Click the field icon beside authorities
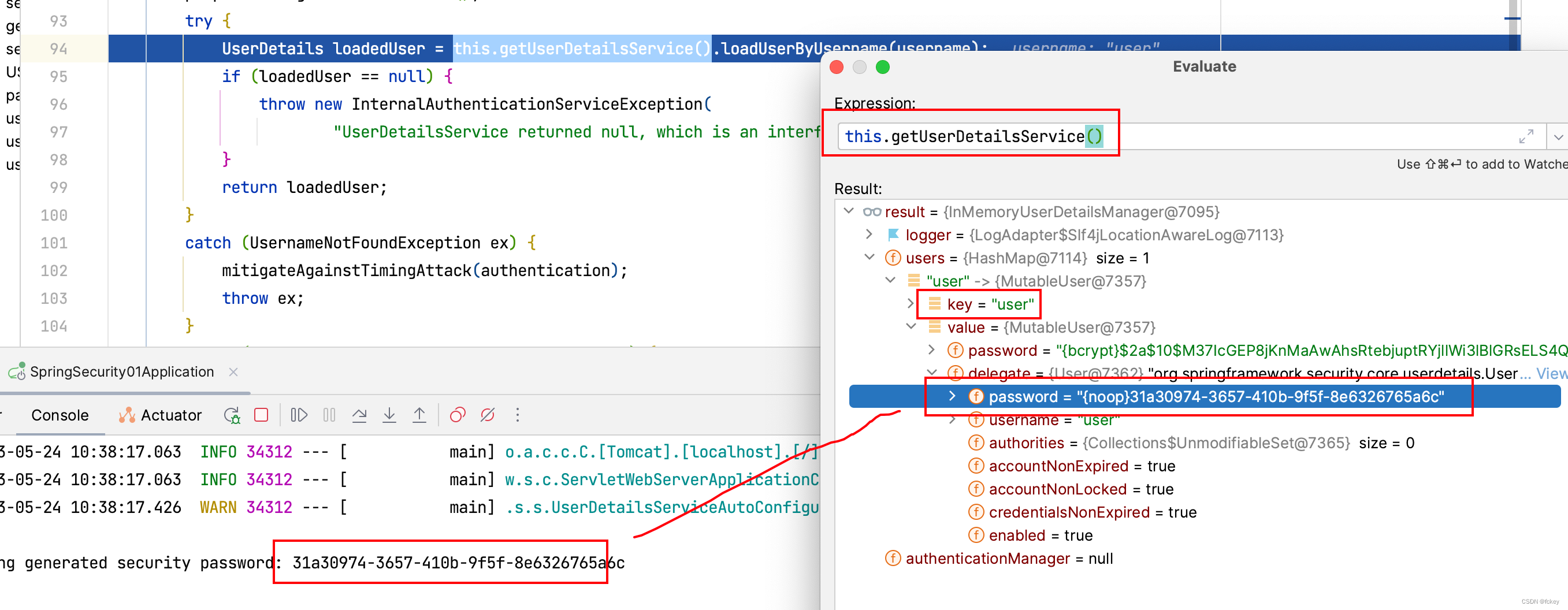 click(976, 442)
